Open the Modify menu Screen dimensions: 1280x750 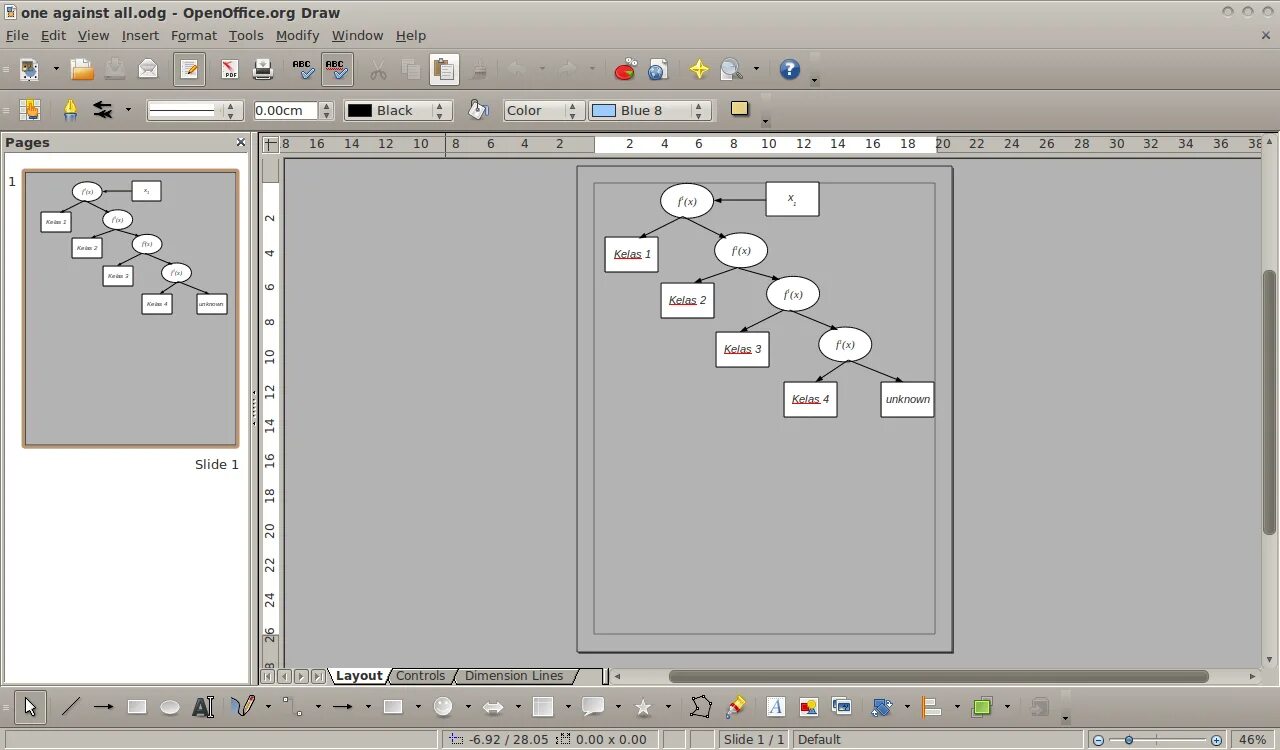(x=297, y=35)
